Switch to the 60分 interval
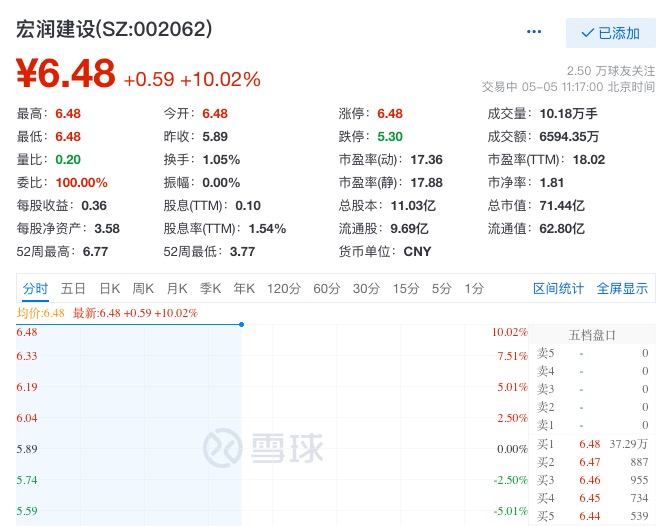This screenshot has height=526, width=662. point(327,288)
